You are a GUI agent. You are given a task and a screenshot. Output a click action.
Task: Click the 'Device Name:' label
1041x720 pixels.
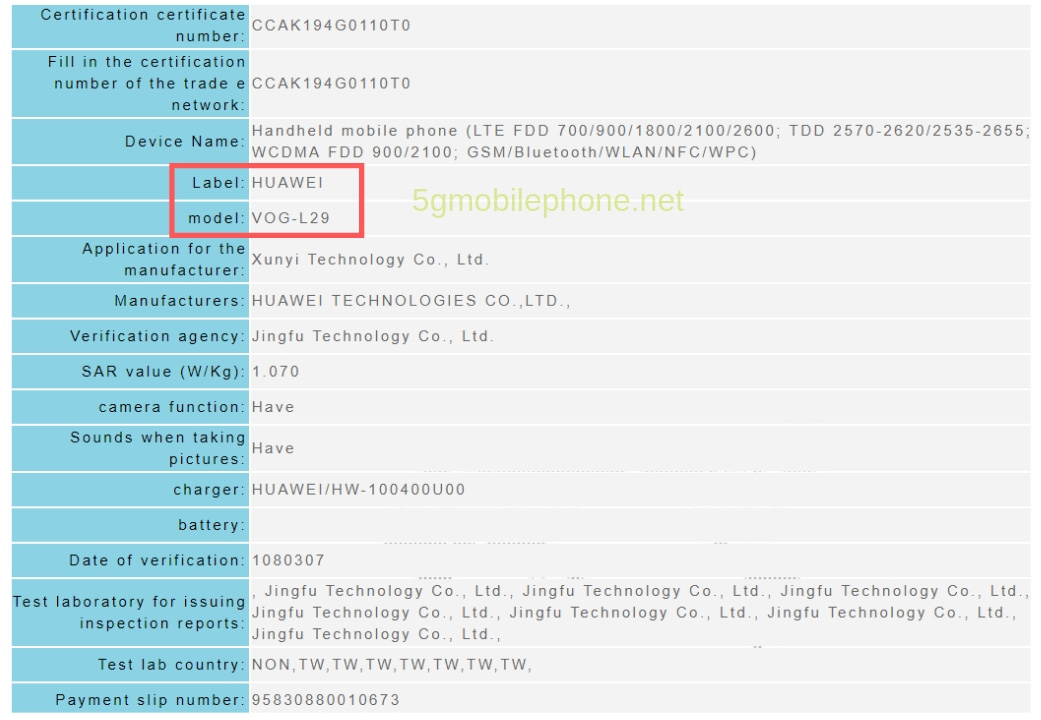coord(185,141)
